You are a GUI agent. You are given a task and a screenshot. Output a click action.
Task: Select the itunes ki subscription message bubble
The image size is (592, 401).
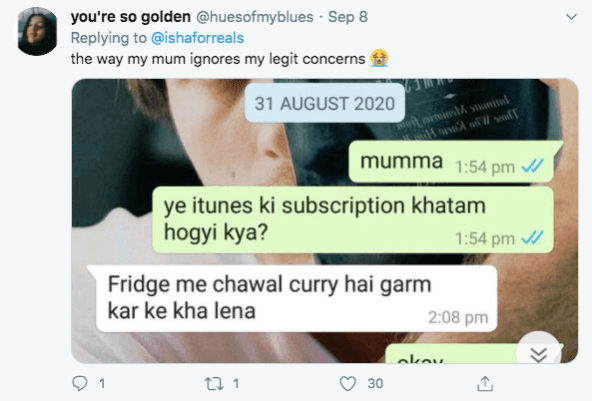tap(353, 219)
